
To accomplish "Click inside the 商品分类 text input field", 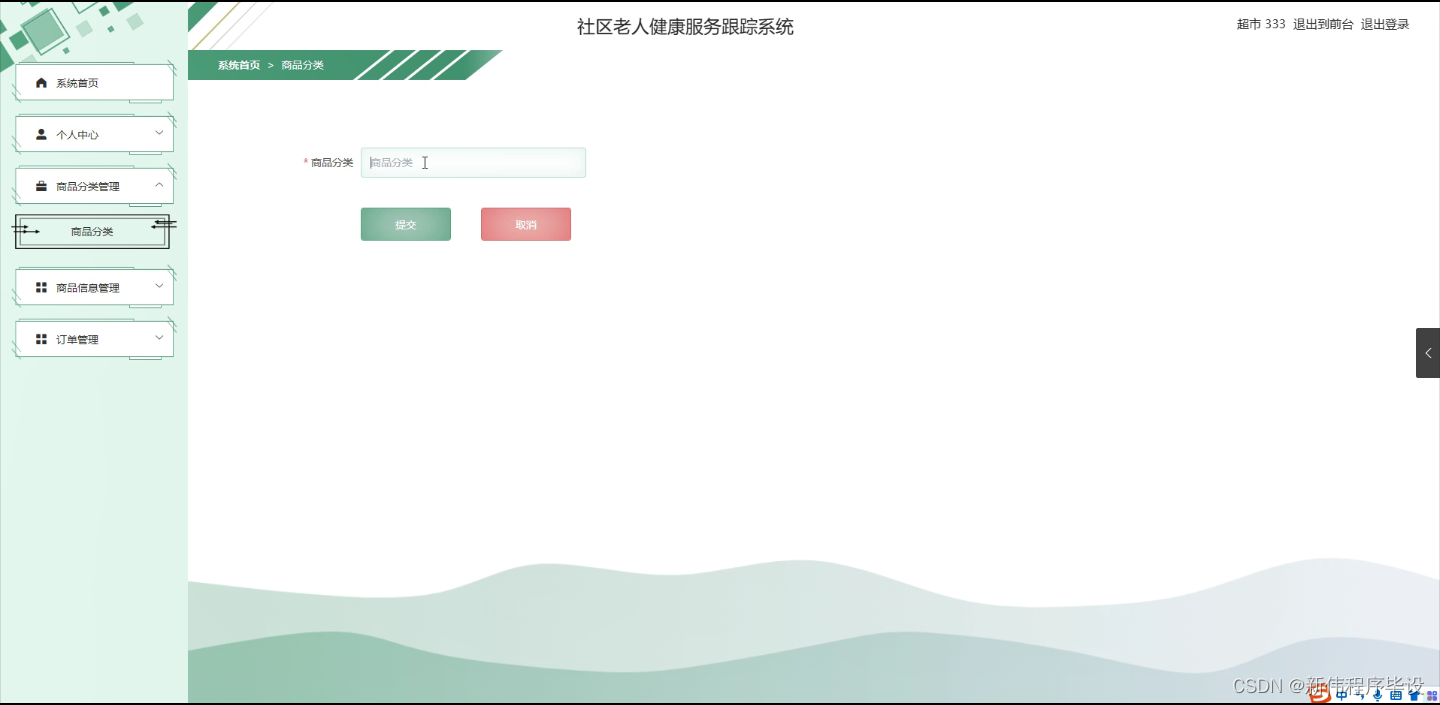I will 473,162.
